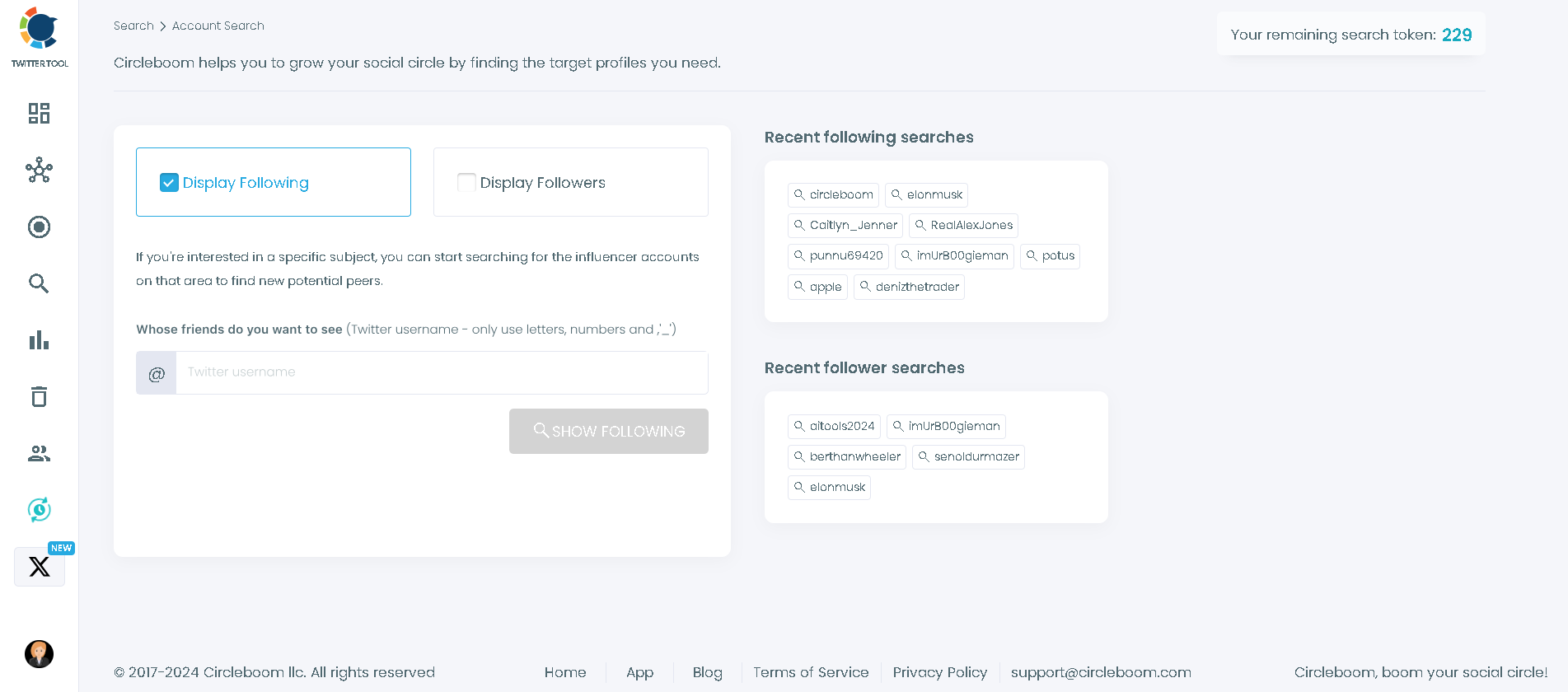Viewport: 1568px width, 692px height.
Task: Select recent follower search aitools2024
Action: (x=834, y=427)
